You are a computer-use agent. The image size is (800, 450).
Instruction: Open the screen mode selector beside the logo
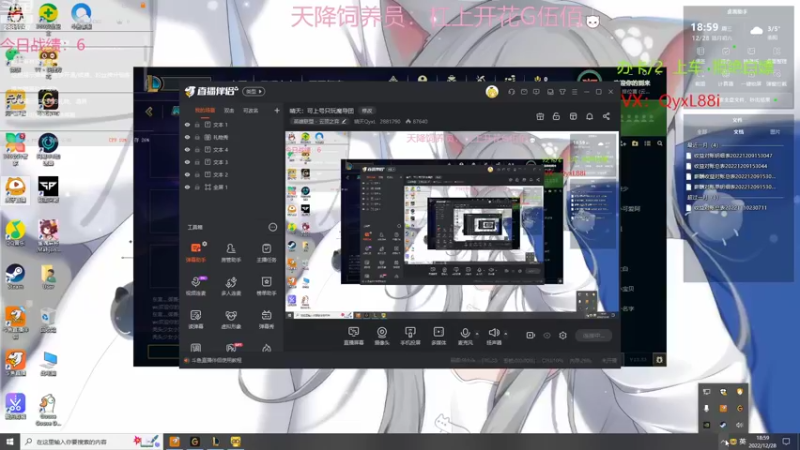click(x=254, y=91)
